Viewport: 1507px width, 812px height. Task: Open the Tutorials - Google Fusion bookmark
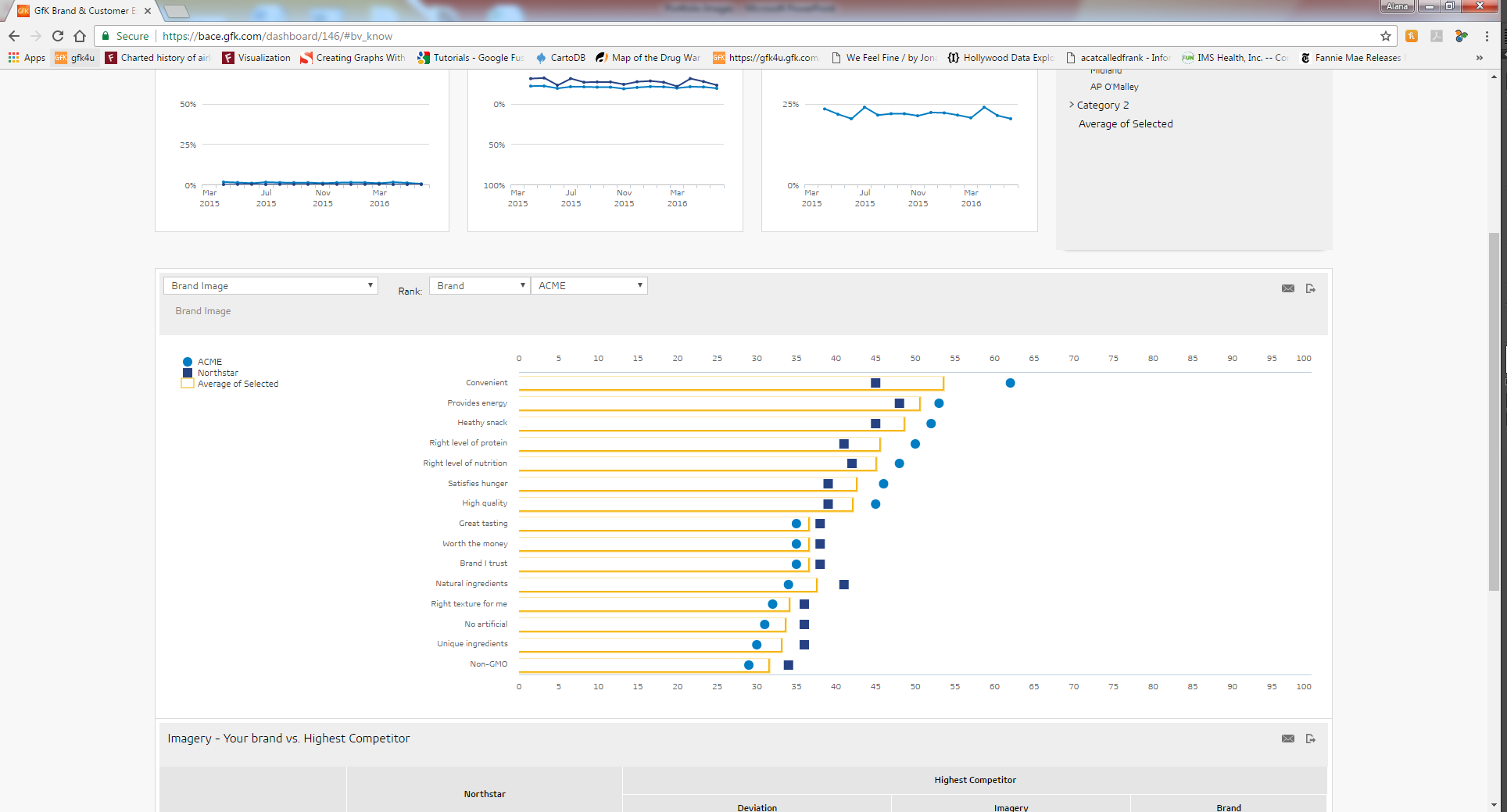pyautogui.click(x=471, y=58)
